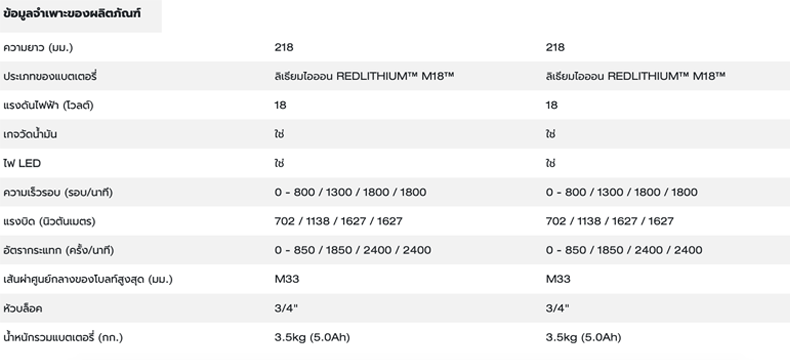Select the แรงดันไฟฟ้า (โวลต์) label
The image size is (790, 360).
tap(48, 106)
